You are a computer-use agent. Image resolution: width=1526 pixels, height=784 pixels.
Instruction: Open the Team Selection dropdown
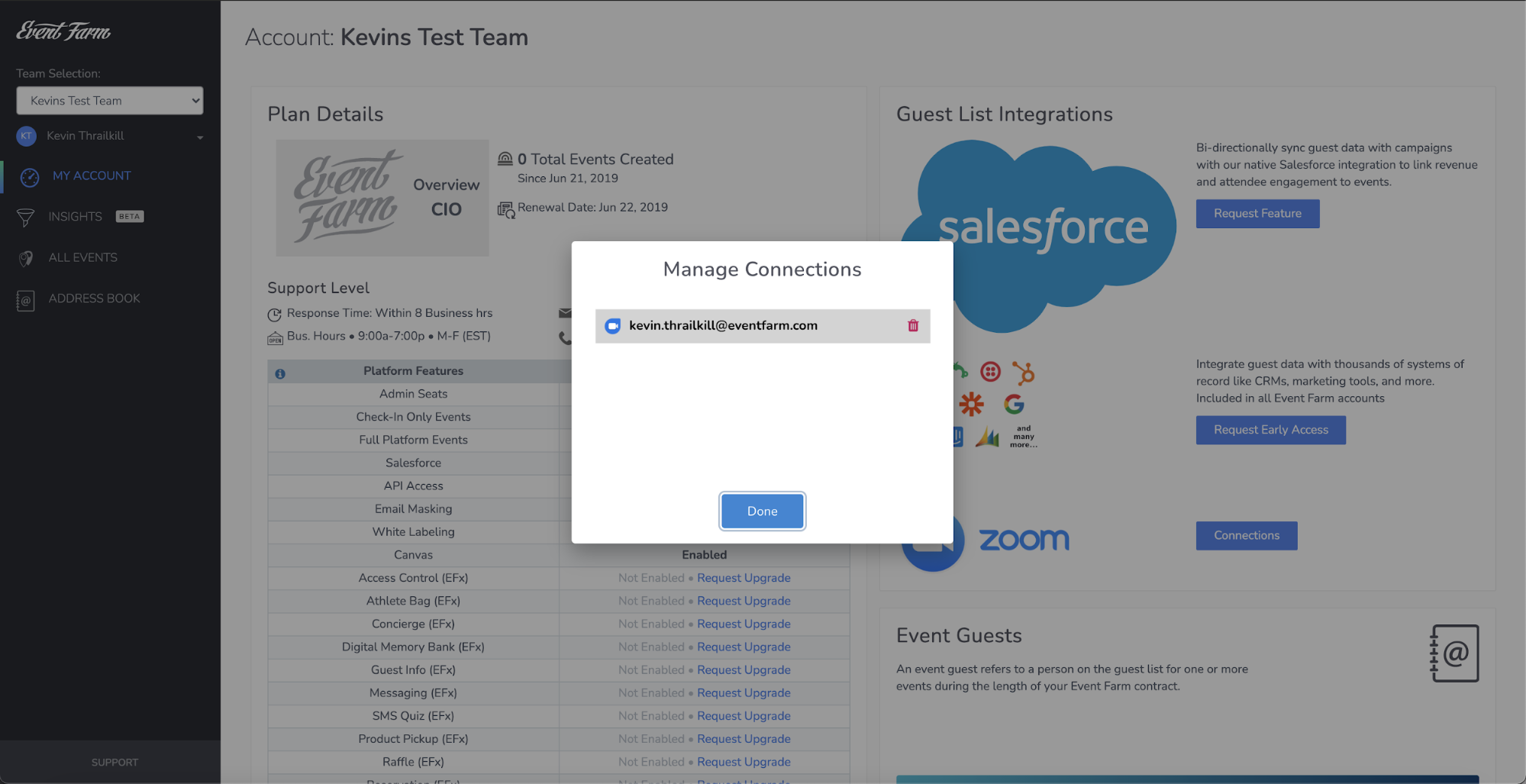click(x=110, y=101)
